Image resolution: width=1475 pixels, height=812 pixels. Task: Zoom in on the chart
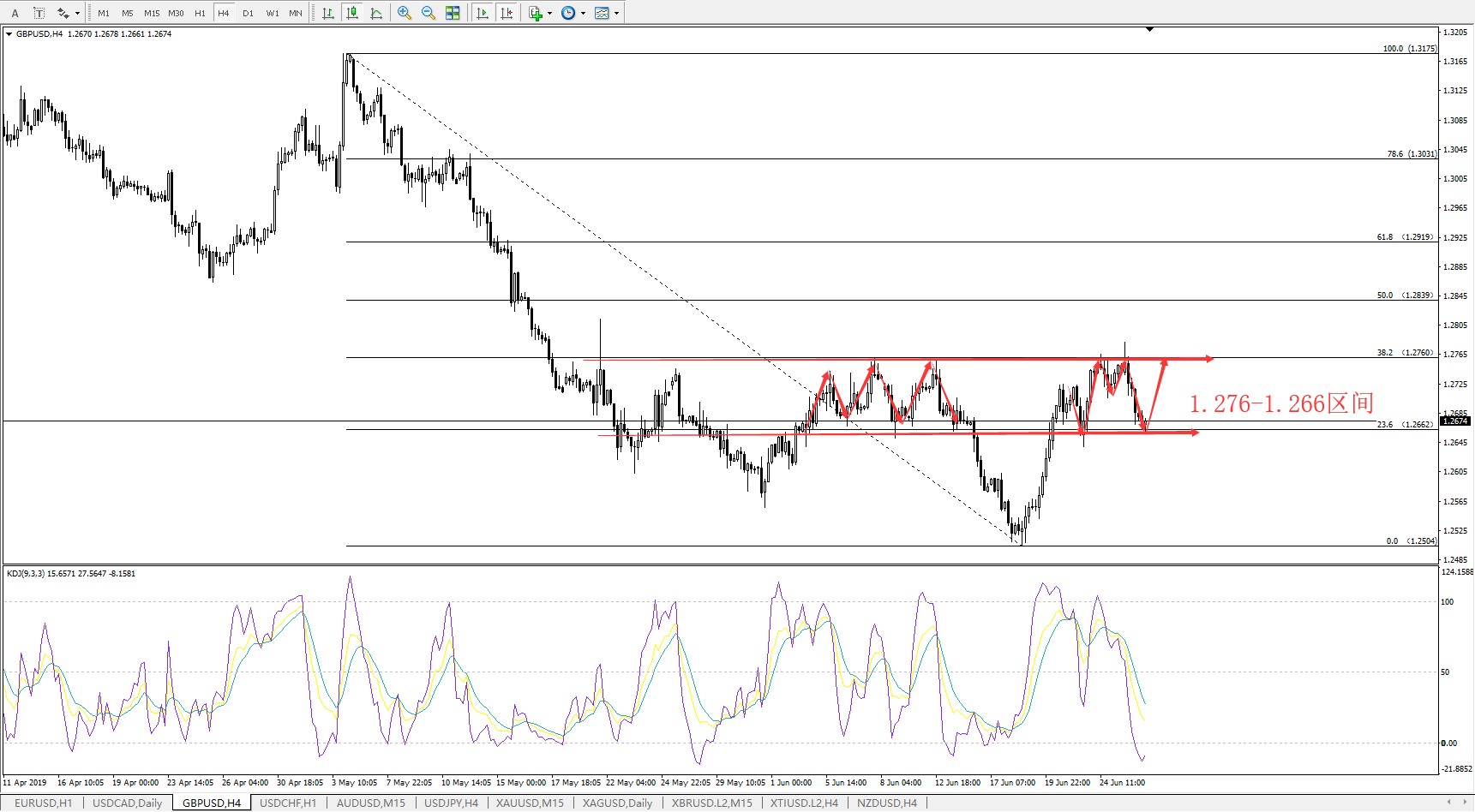405,13
